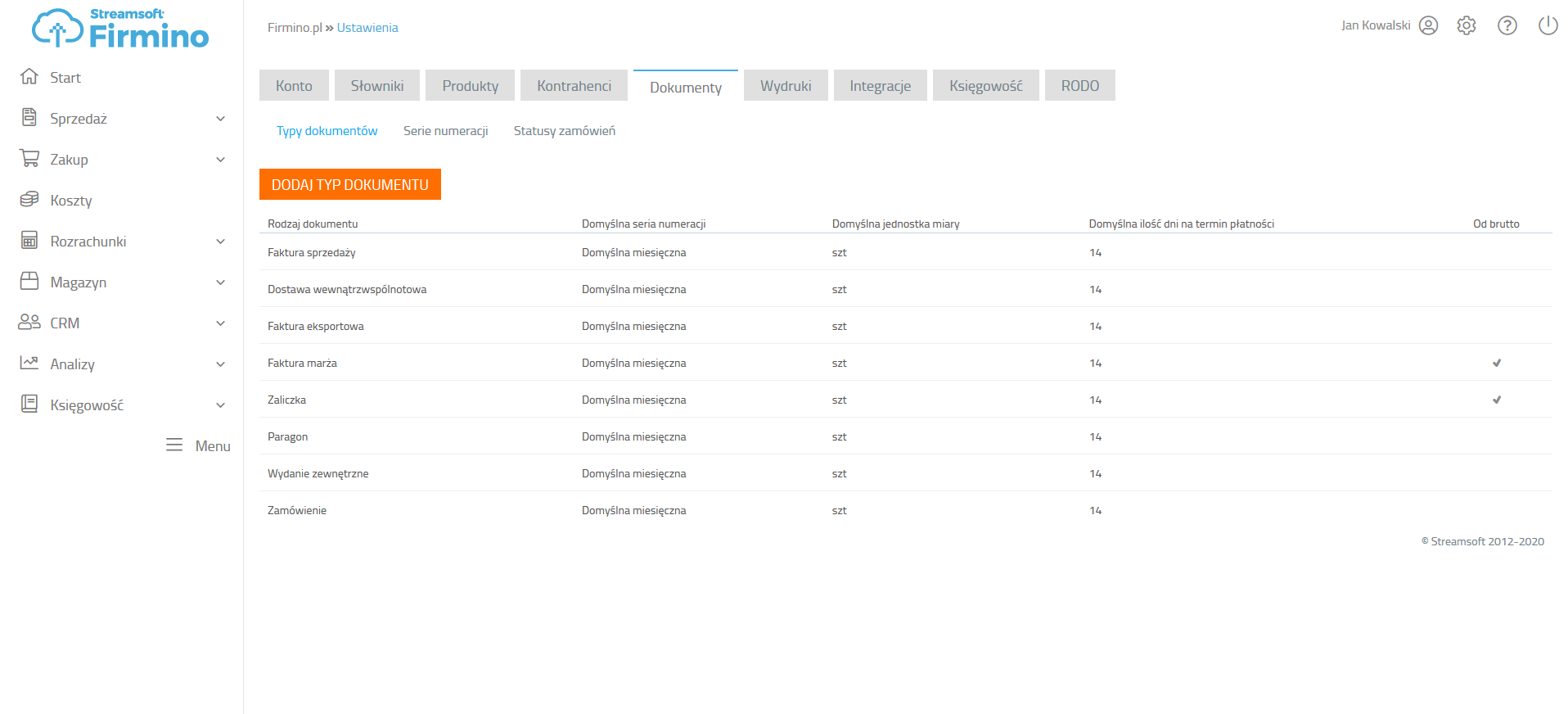Open the Statusy zamówień subsection
1568x714 pixels.
[565, 131]
